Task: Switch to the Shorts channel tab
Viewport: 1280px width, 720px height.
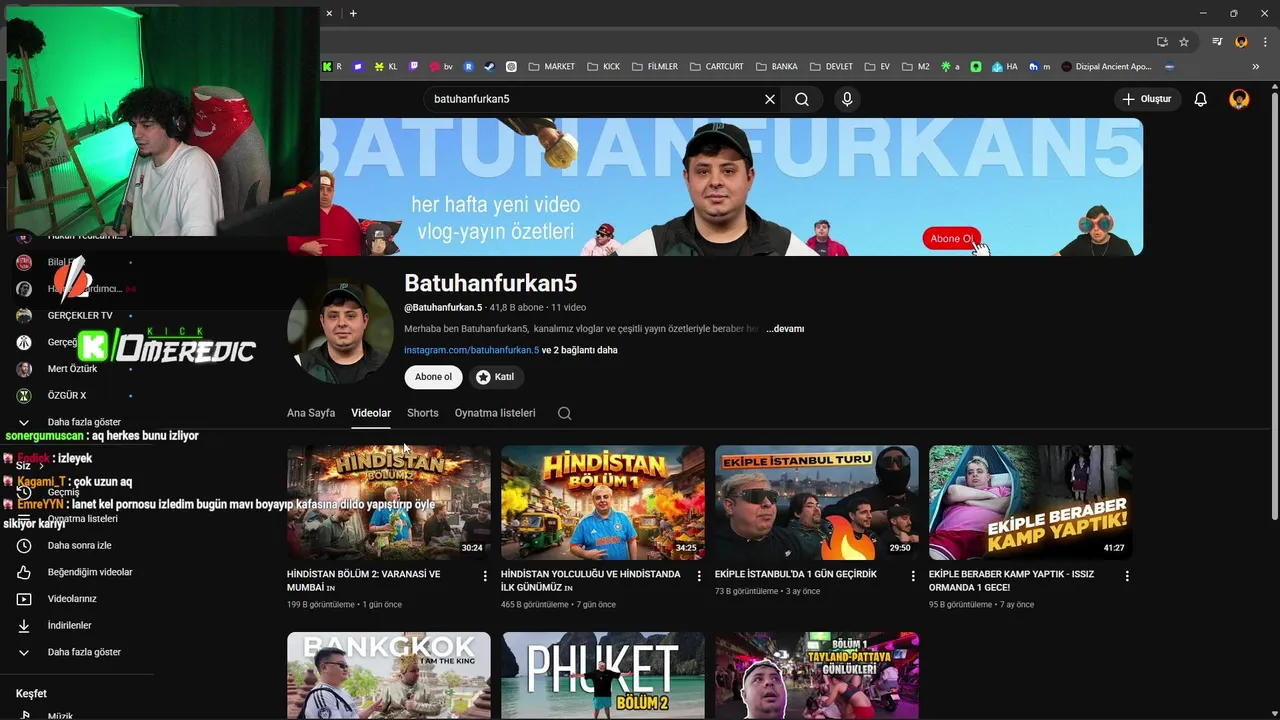Action: [x=423, y=413]
